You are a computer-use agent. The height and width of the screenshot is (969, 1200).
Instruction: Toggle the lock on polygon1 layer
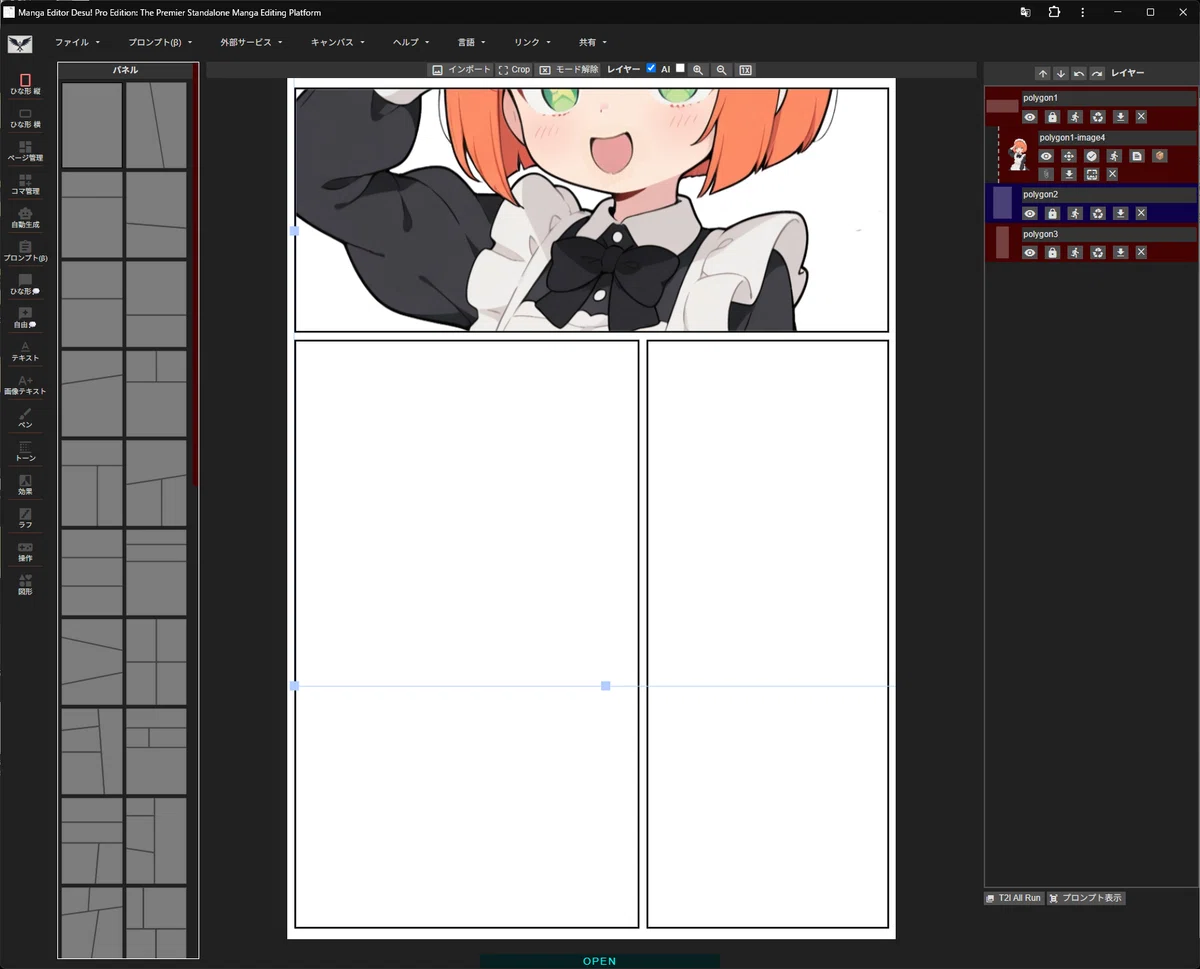point(1052,117)
